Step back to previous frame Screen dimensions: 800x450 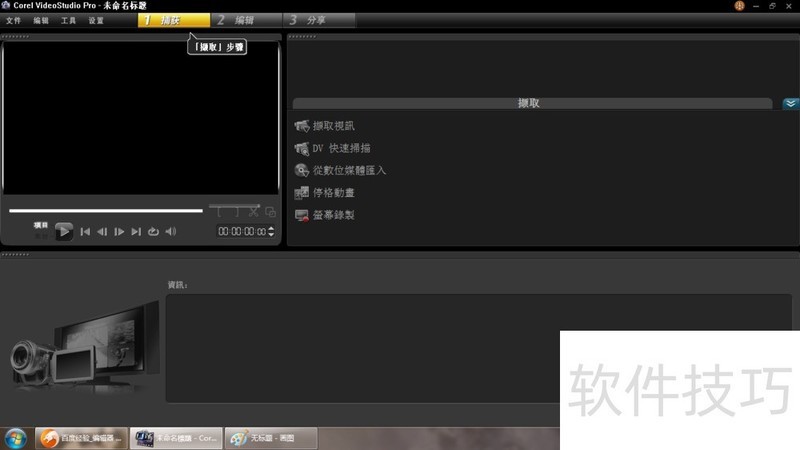pyautogui.click(x=102, y=232)
